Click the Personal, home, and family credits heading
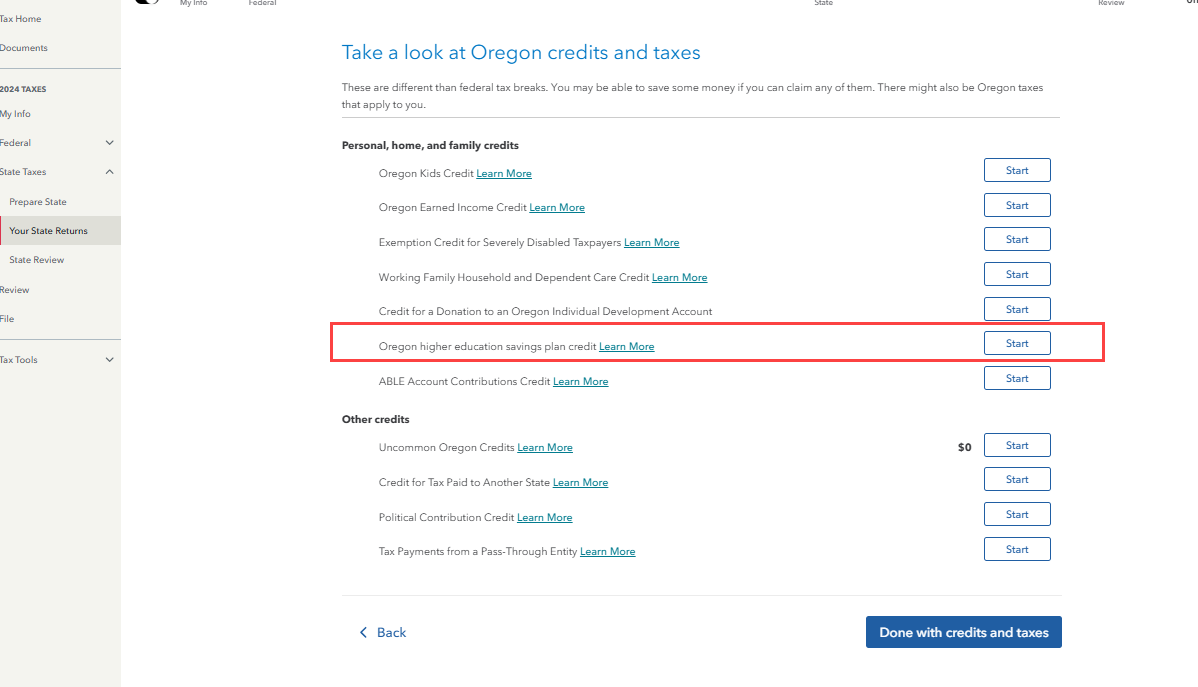This screenshot has width=1198, height=687. (430, 145)
